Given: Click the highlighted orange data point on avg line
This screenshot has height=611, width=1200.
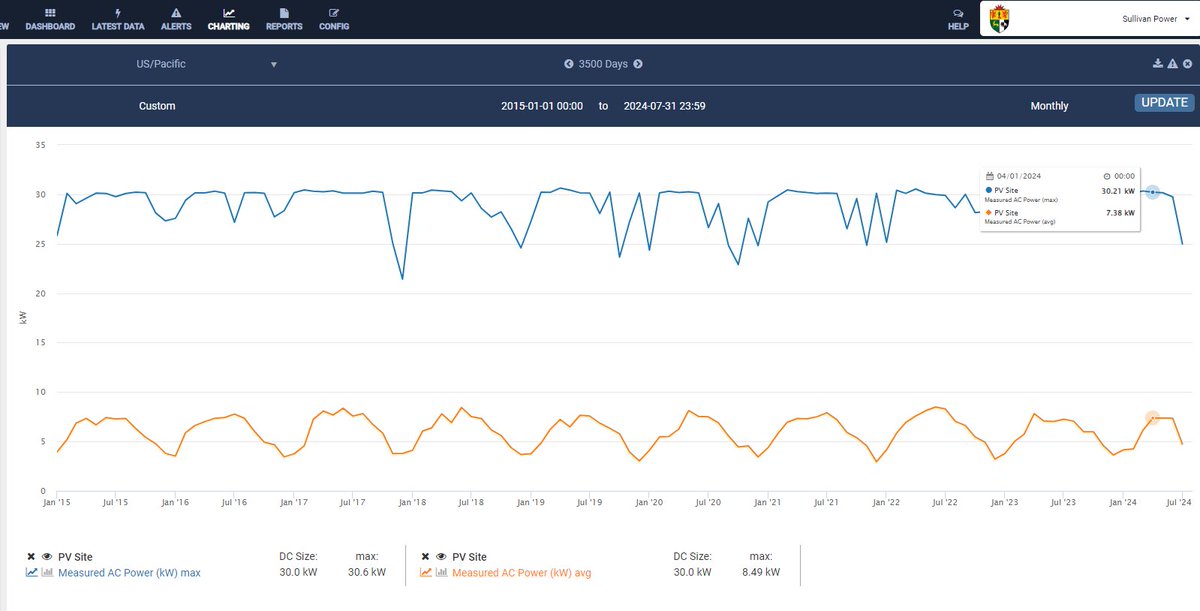Looking at the screenshot, I should click(1152, 418).
